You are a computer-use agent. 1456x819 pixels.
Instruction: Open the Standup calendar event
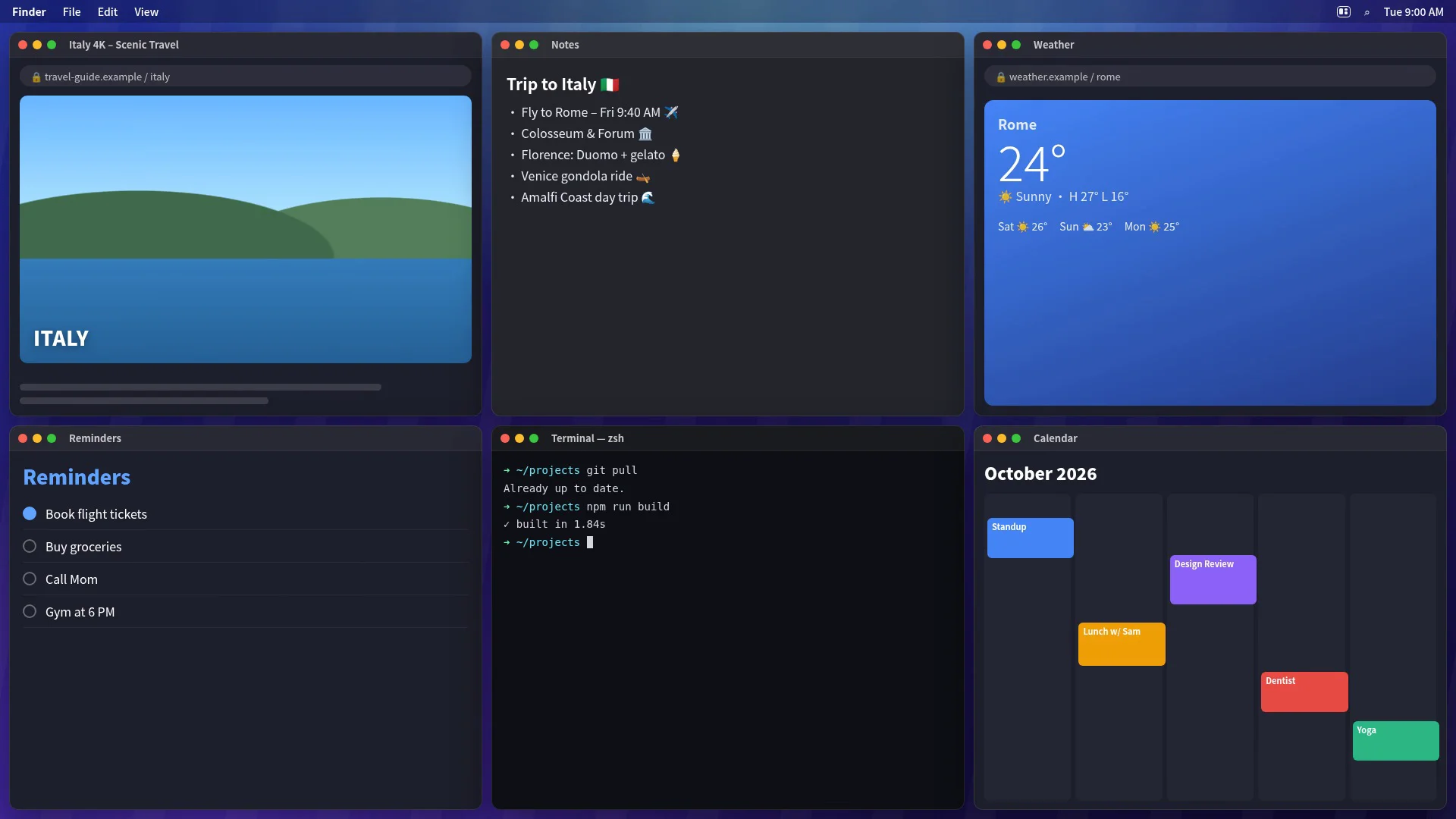tap(1030, 538)
